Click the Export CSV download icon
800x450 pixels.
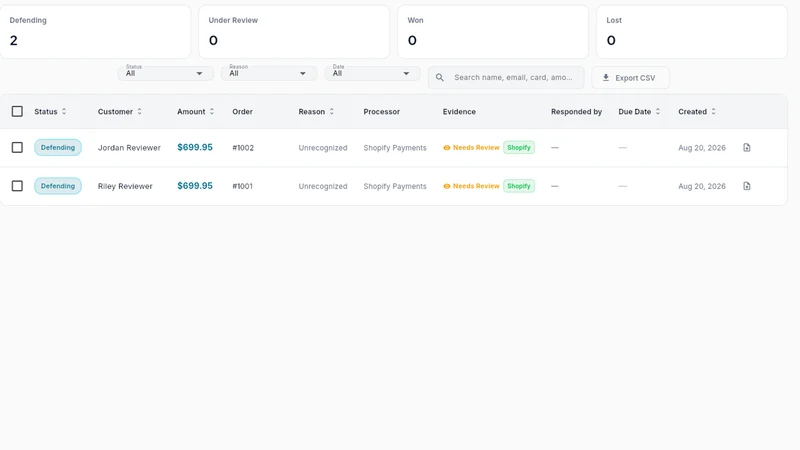click(606, 78)
